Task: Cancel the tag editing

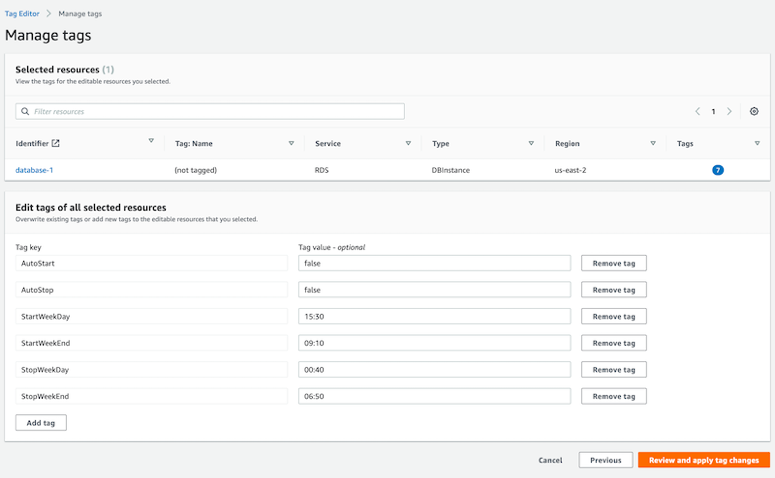Action: [550, 460]
